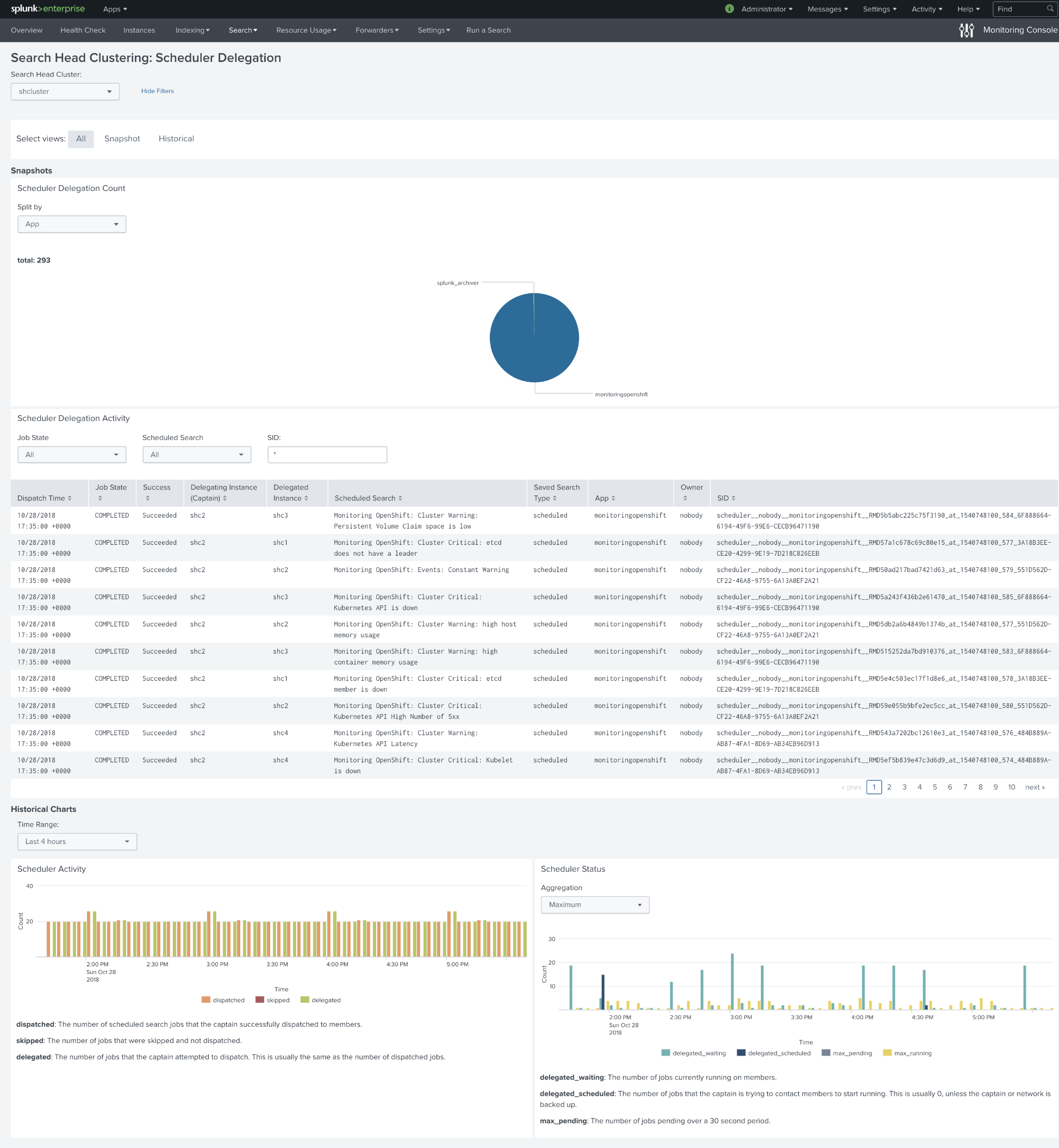
Task: Click the Monitoring Console icon
Action: pyautogui.click(x=966, y=30)
